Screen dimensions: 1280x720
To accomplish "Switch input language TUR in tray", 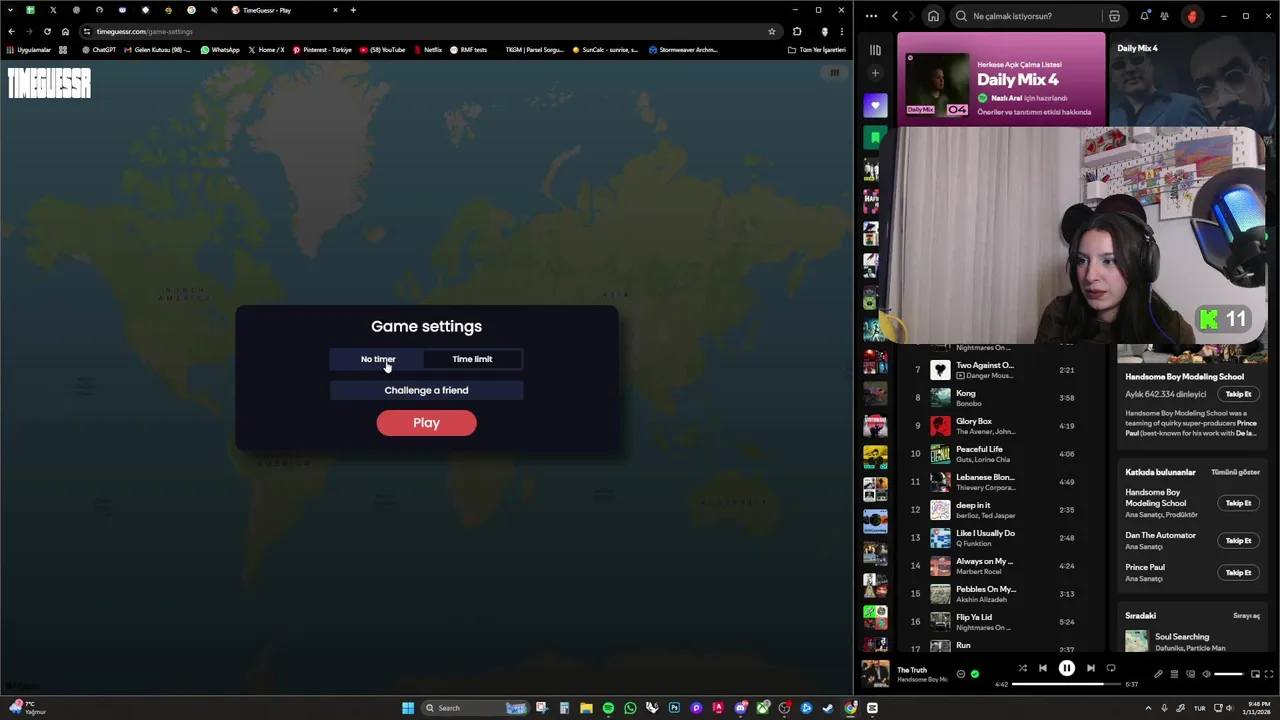I will click(1199, 708).
